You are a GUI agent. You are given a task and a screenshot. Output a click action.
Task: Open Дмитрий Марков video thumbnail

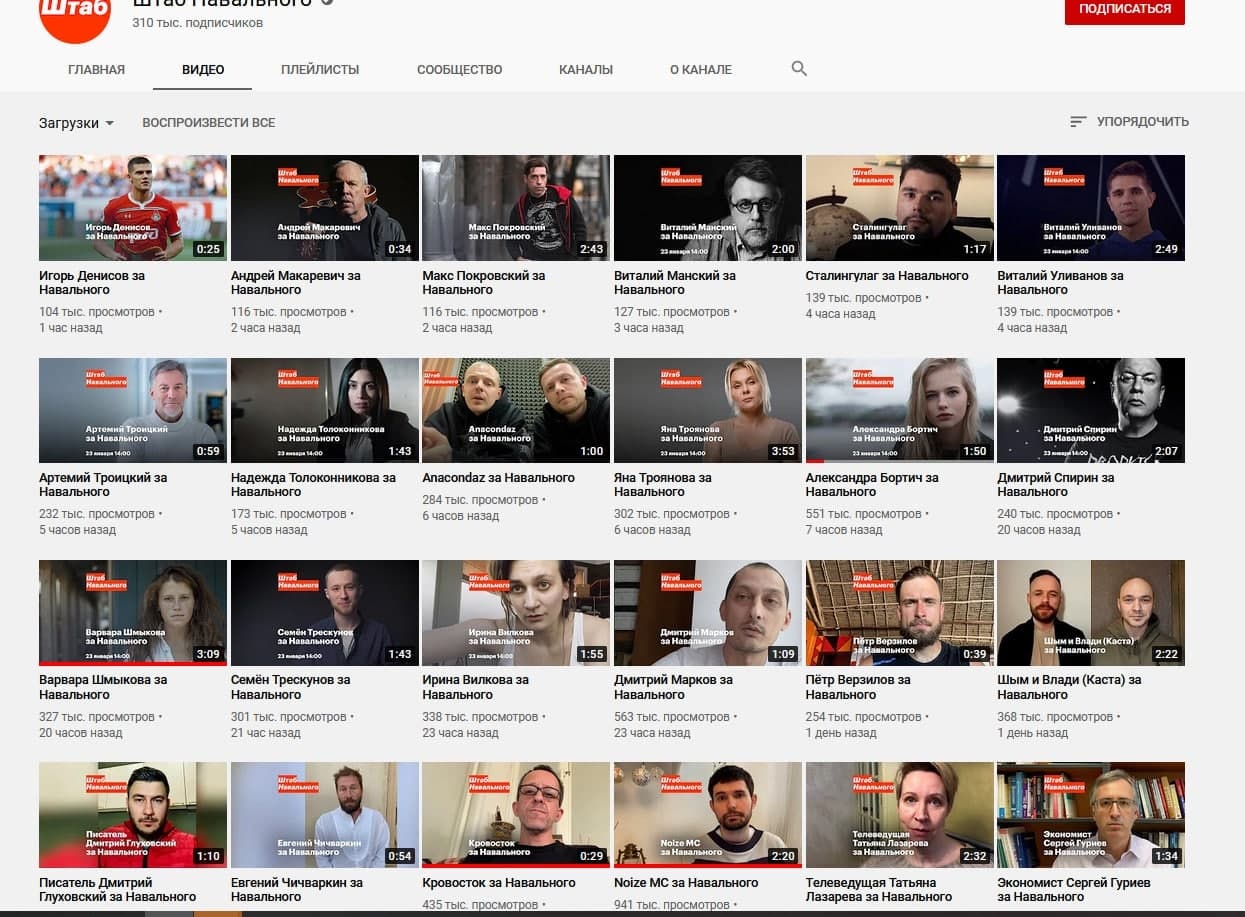click(708, 613)
